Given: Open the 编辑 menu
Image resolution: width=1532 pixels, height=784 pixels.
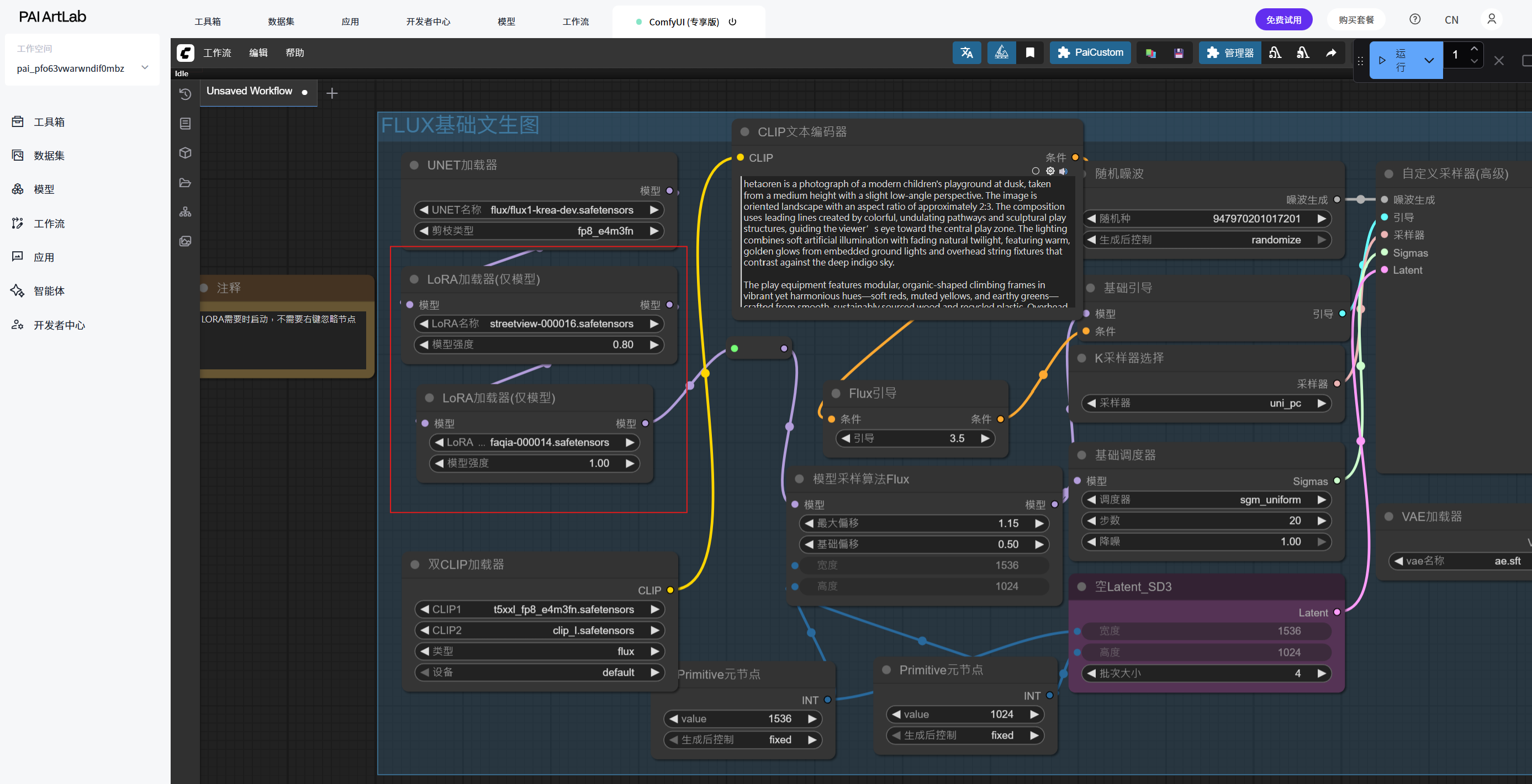Looking at the screenshot, I should click(258, 53).
